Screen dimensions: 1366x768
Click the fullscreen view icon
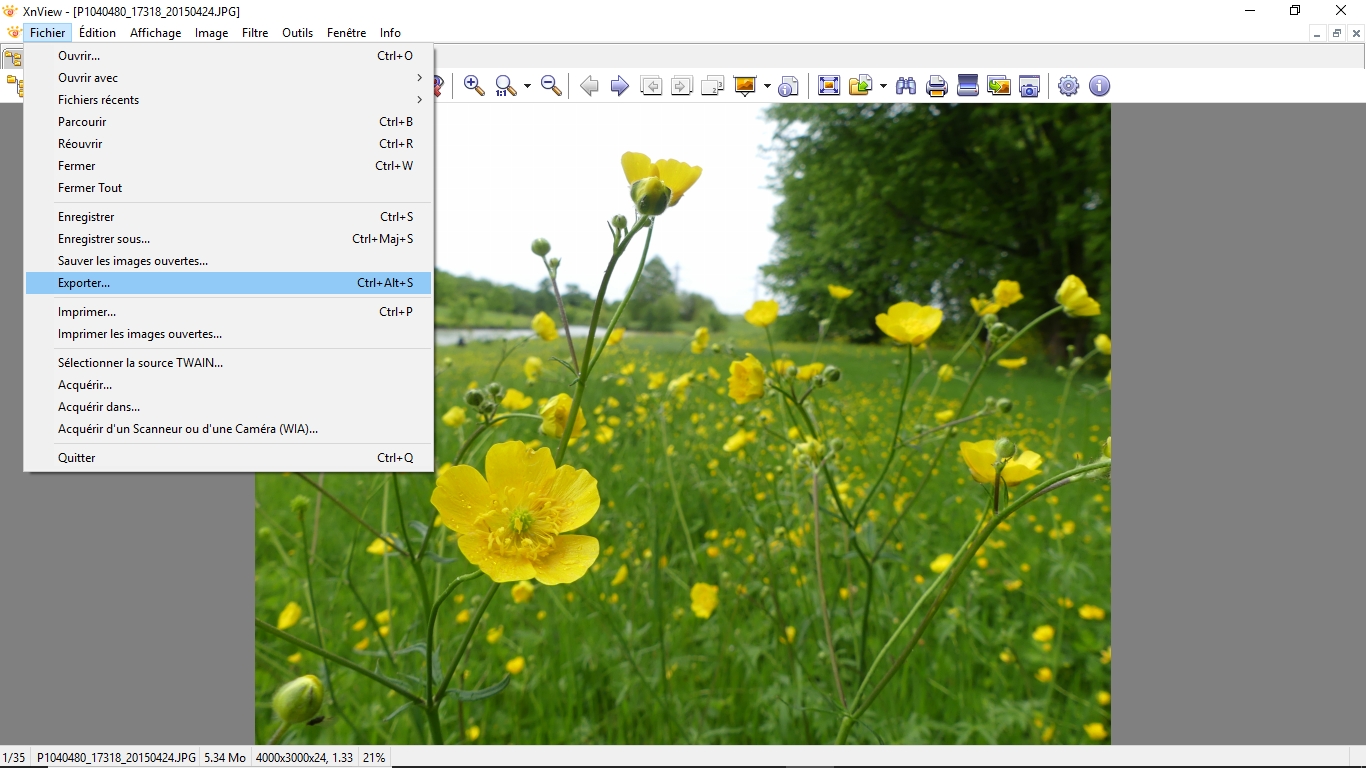pyautogui.click(x=829, y=86)
